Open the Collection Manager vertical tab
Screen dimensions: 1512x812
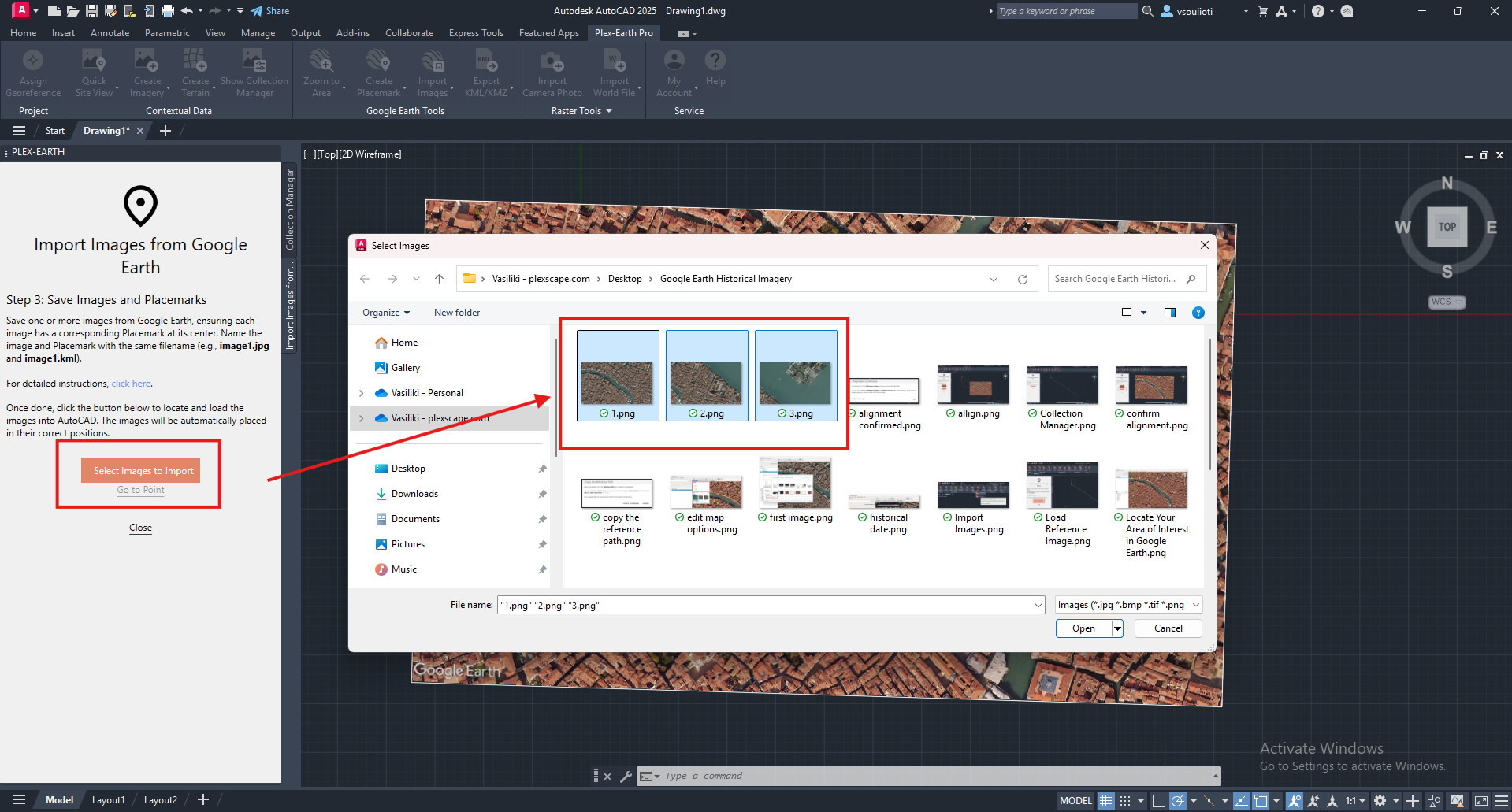coord(290,209)
